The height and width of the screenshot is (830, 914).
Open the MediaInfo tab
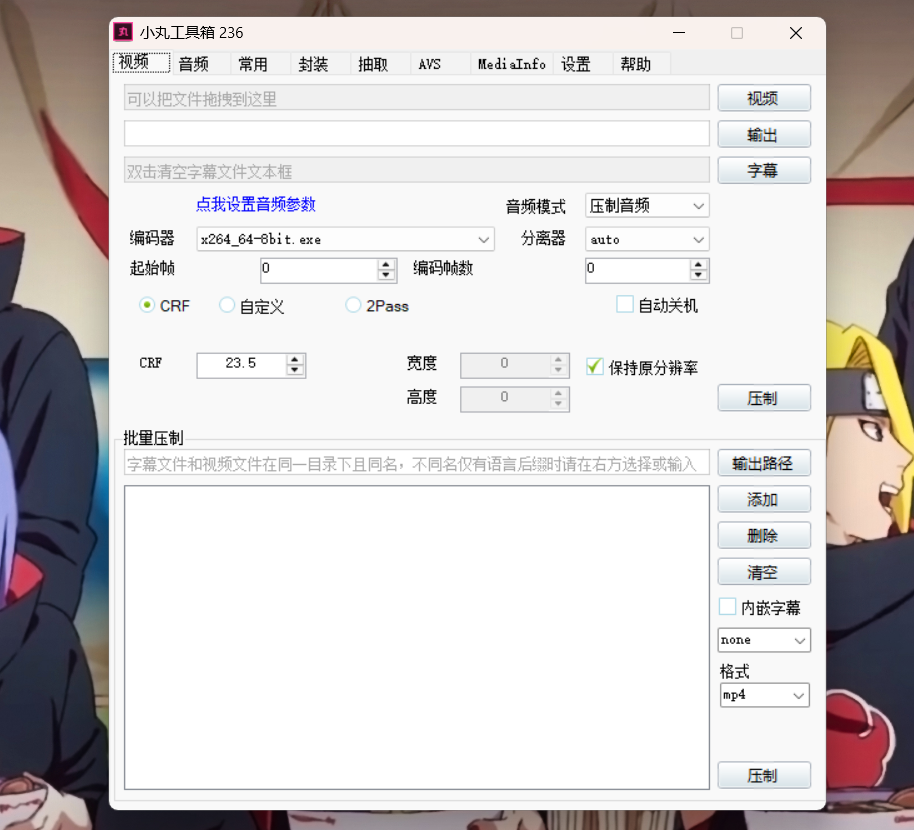pyautogui.click(x=512, y=64)
